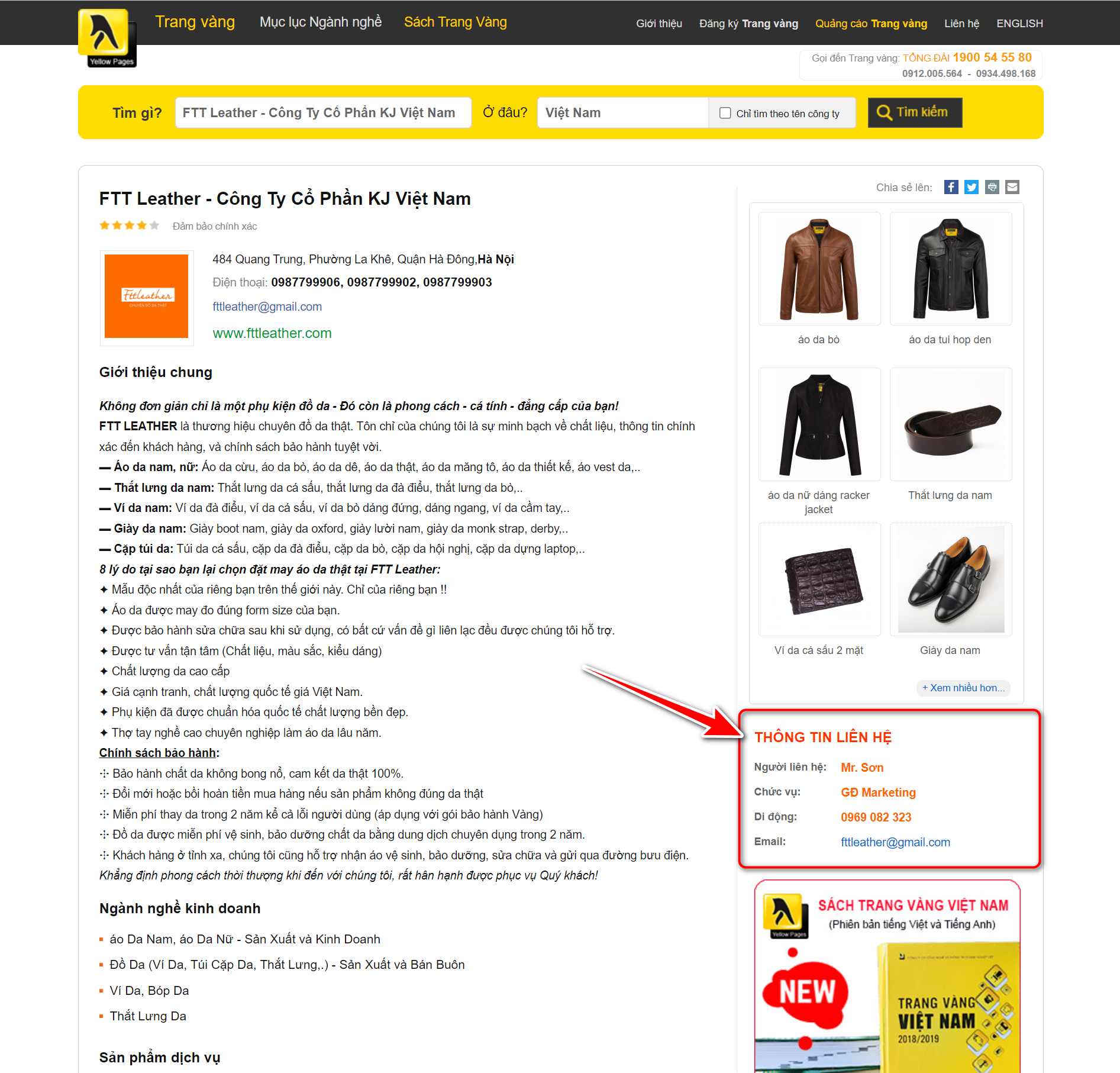Expand products via 'Xem nhiều hơn' link

(963, 688)
